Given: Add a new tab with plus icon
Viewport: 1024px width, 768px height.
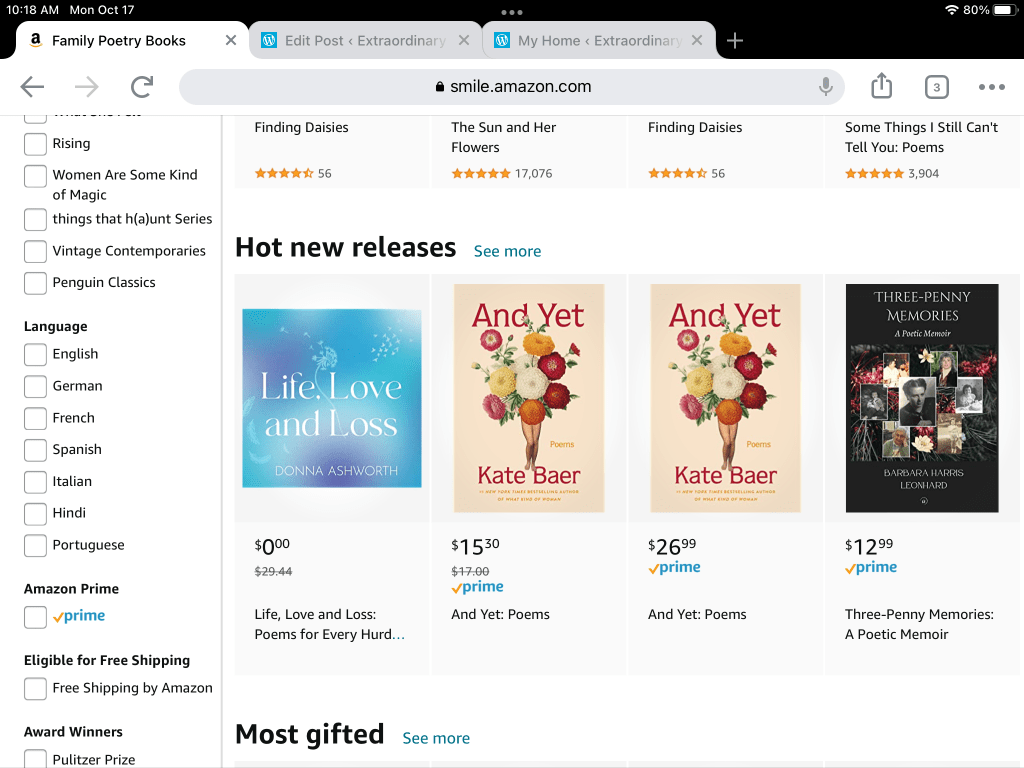Looking at the screenshot, I should click(x=735, y=41).
